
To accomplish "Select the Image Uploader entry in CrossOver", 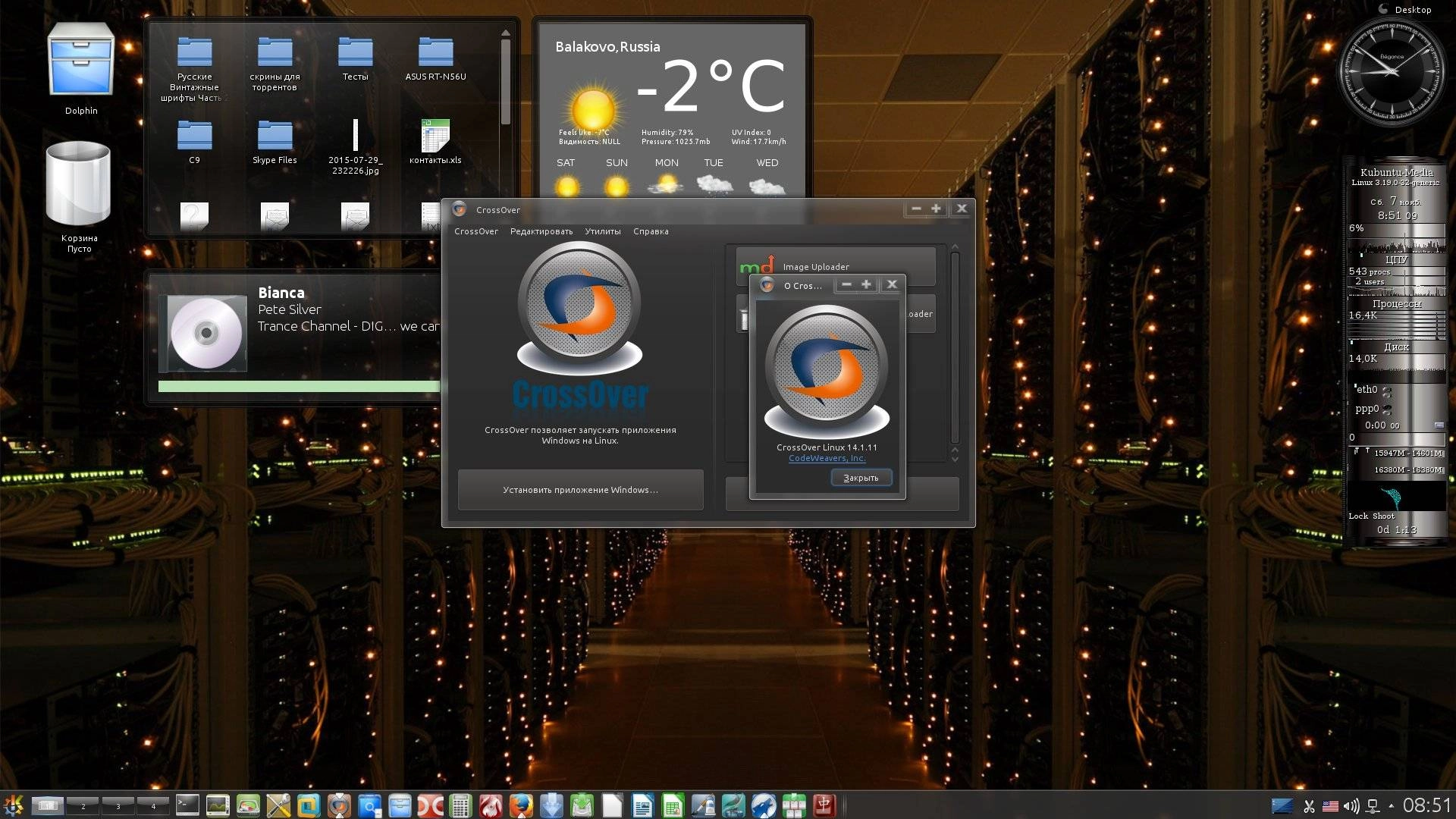I will pos(836,265).
